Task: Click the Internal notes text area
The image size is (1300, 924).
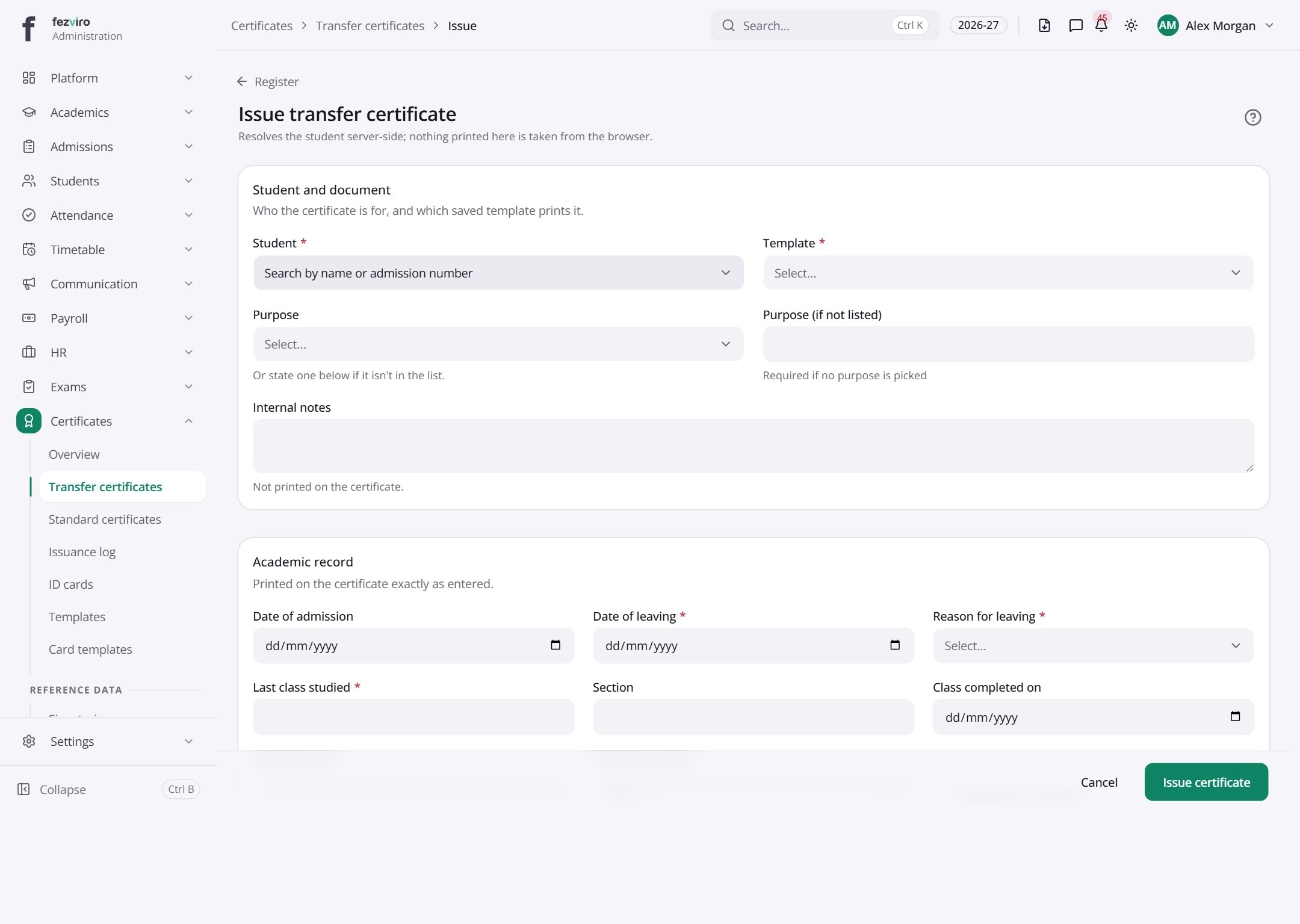Action: (754, 446)
